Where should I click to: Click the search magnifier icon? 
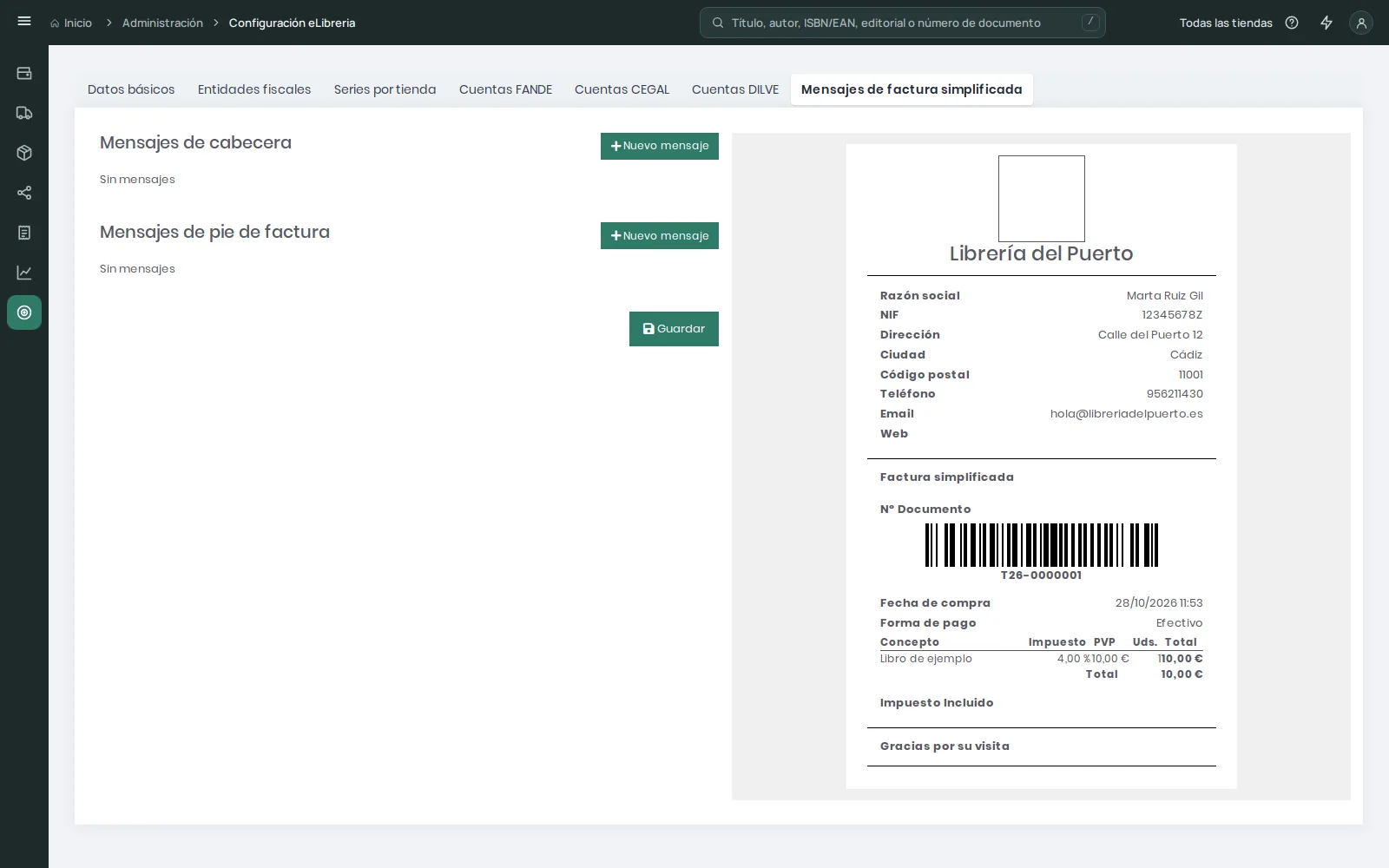pos(718,23)
